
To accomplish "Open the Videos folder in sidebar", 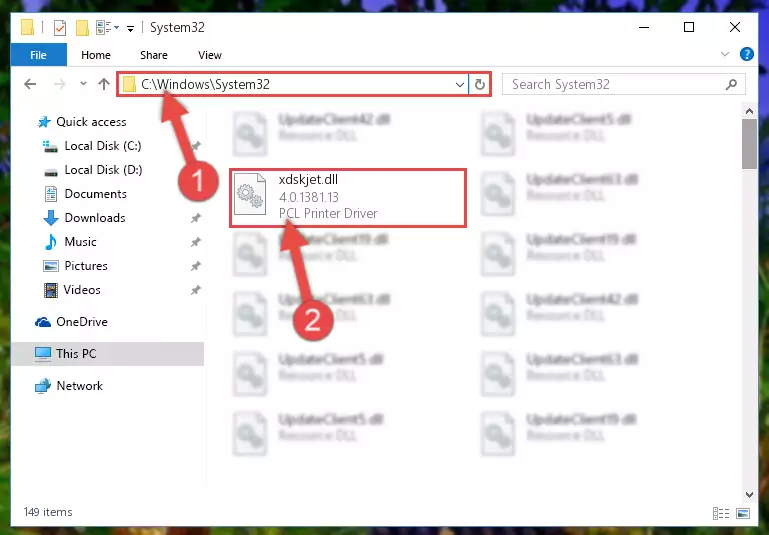I will click(x=72, y=290).
